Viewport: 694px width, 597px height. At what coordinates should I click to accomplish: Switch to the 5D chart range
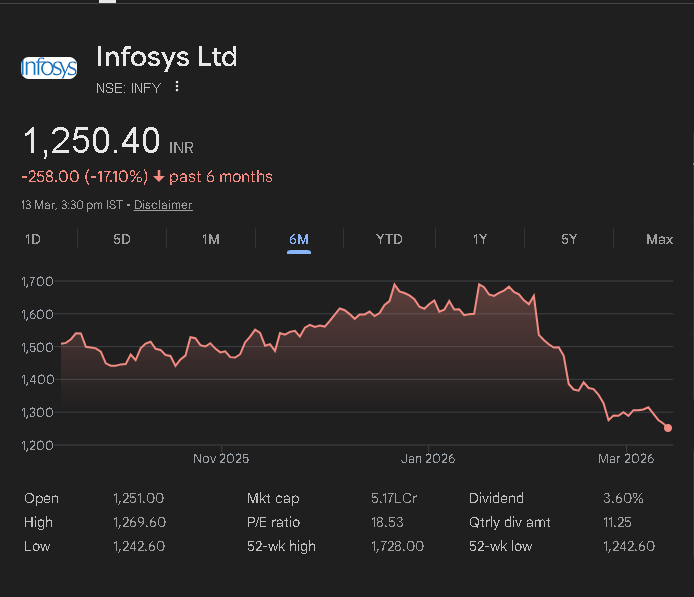pos(121,239)
